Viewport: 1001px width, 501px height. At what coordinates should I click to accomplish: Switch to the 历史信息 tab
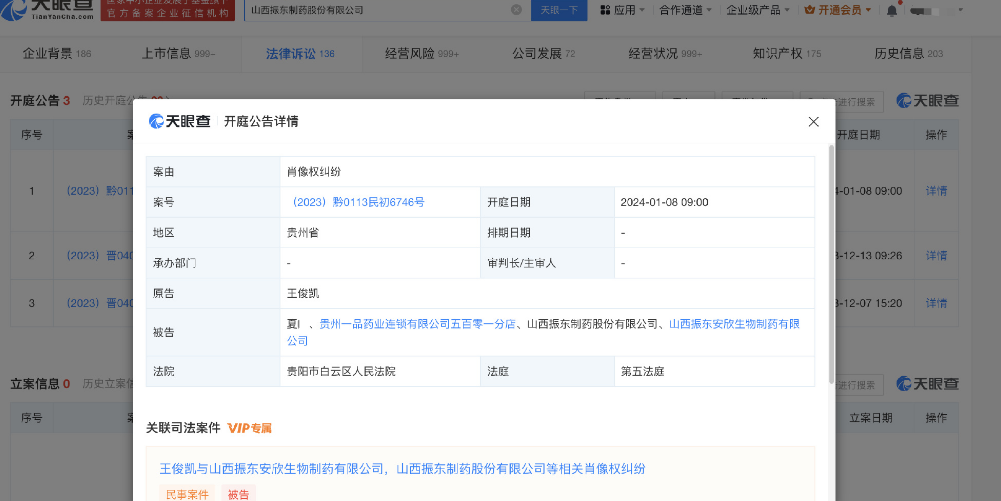908,54
